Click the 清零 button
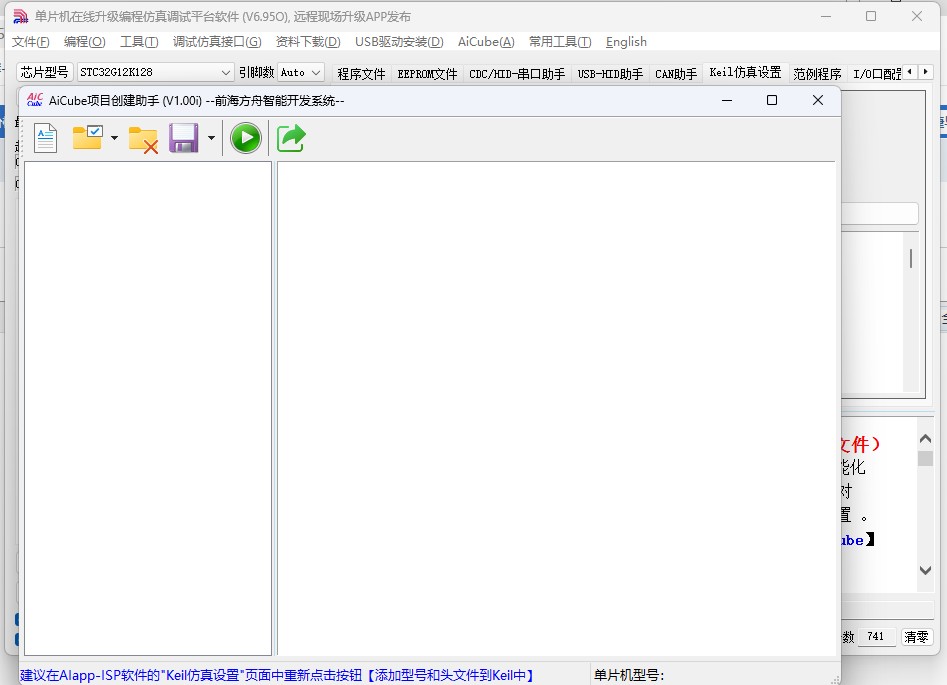 pos(916,637)
